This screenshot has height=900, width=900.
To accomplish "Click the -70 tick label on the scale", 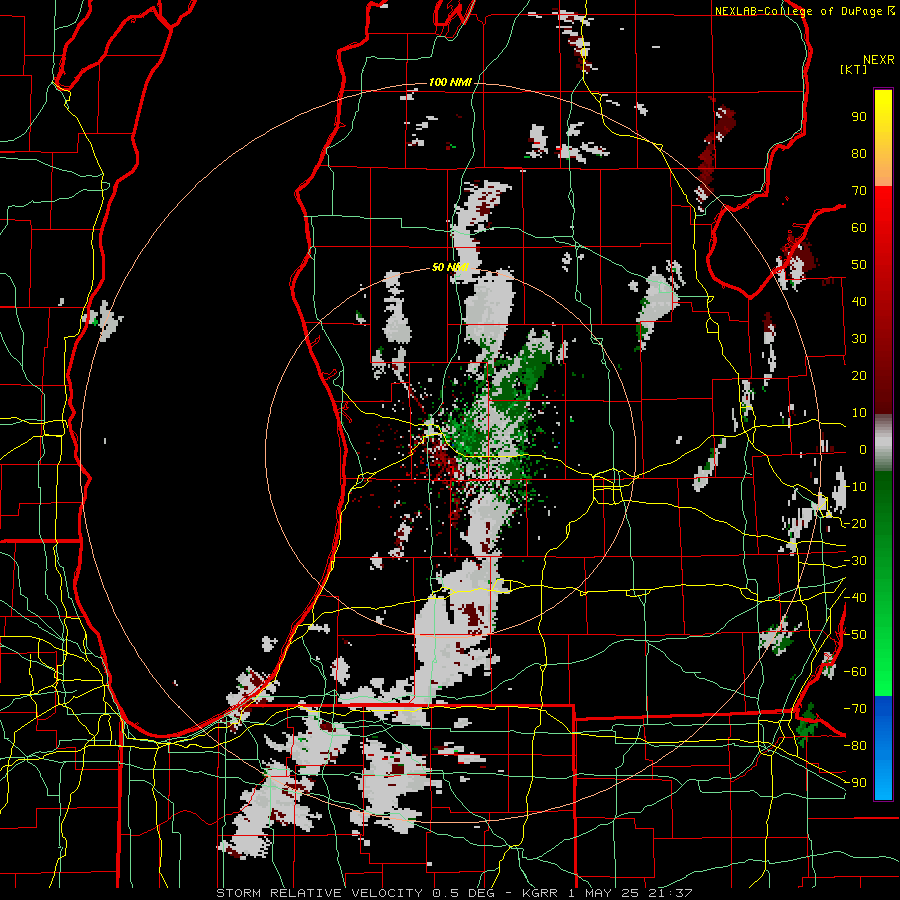I will (x=855, y=709).
